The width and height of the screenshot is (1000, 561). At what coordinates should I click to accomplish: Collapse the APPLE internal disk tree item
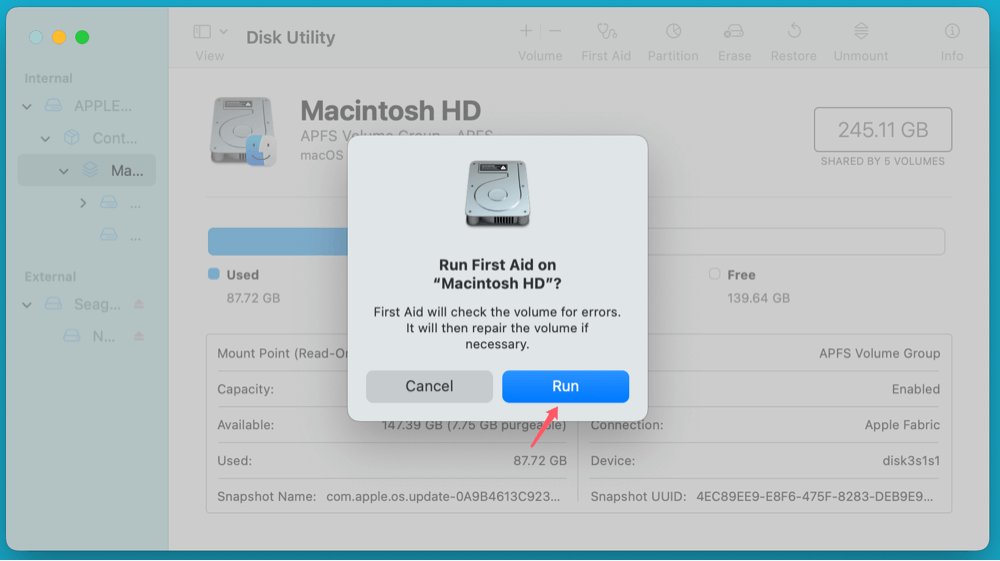(28, 107)
